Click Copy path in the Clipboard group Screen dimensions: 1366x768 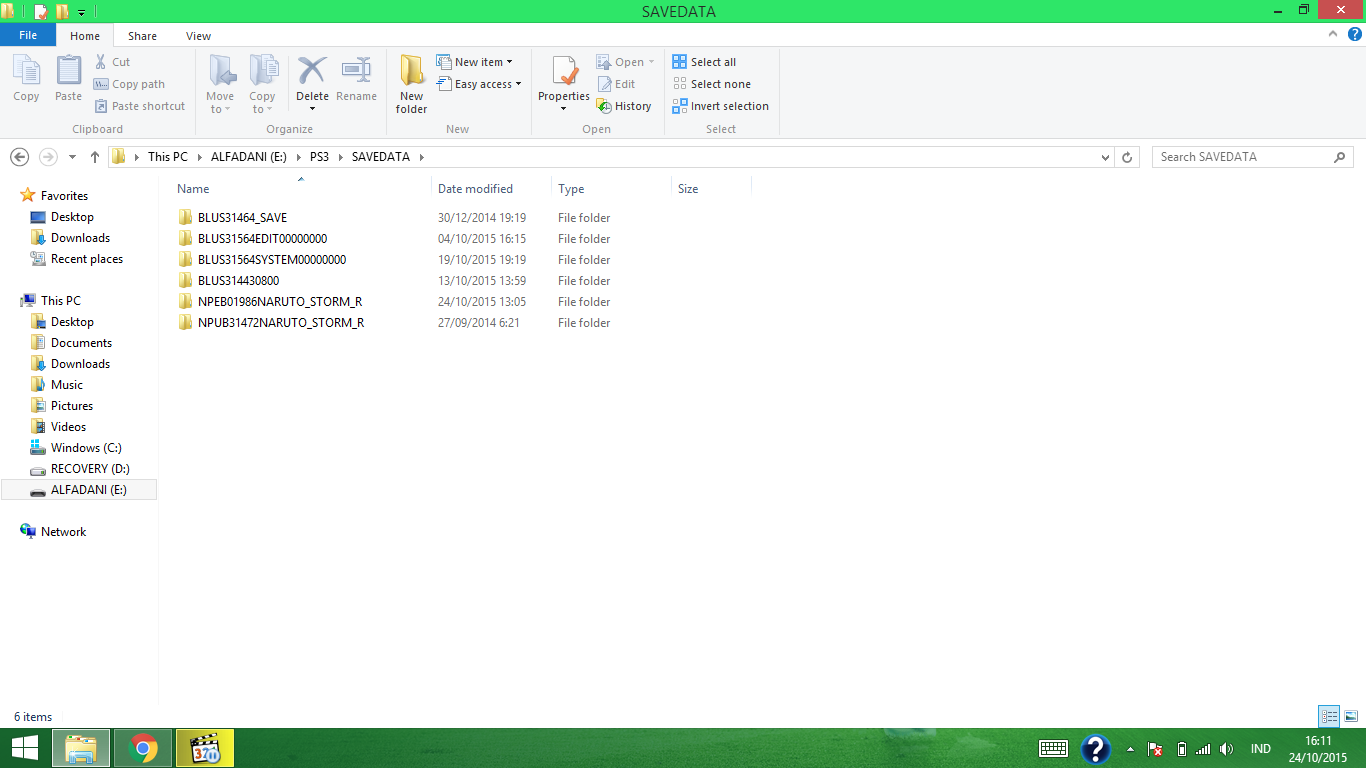pos(138,84)
